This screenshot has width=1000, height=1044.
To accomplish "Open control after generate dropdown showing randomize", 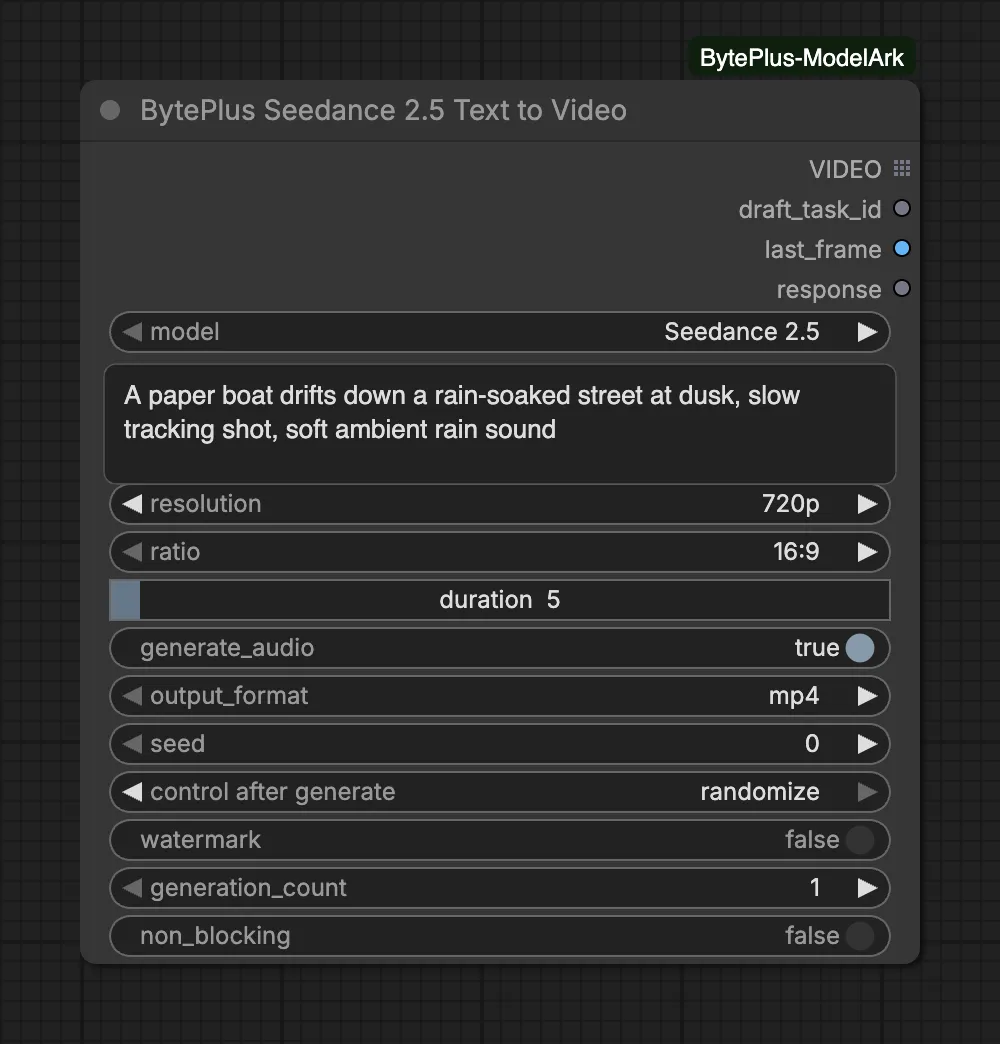I will tap(499, 792).
